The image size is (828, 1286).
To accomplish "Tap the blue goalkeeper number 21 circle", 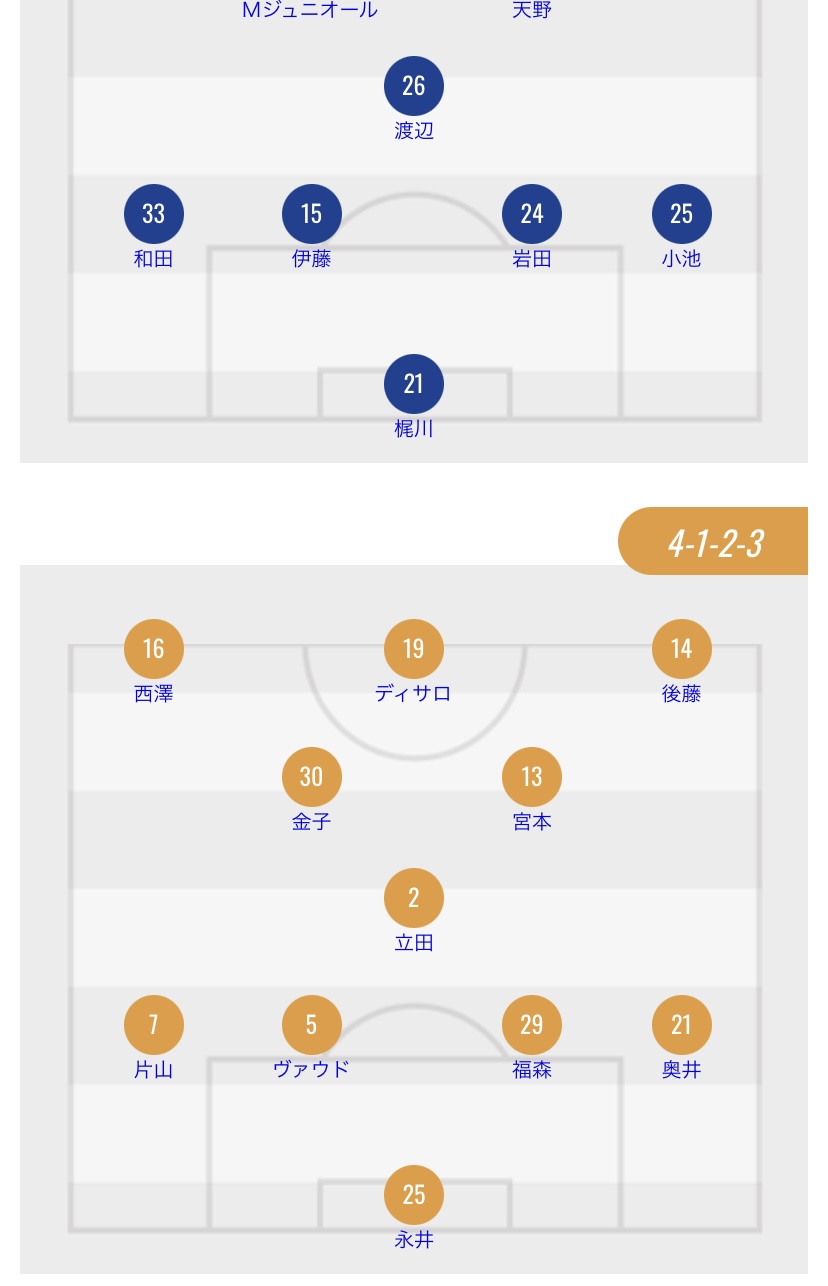I will tap(414, 384).
